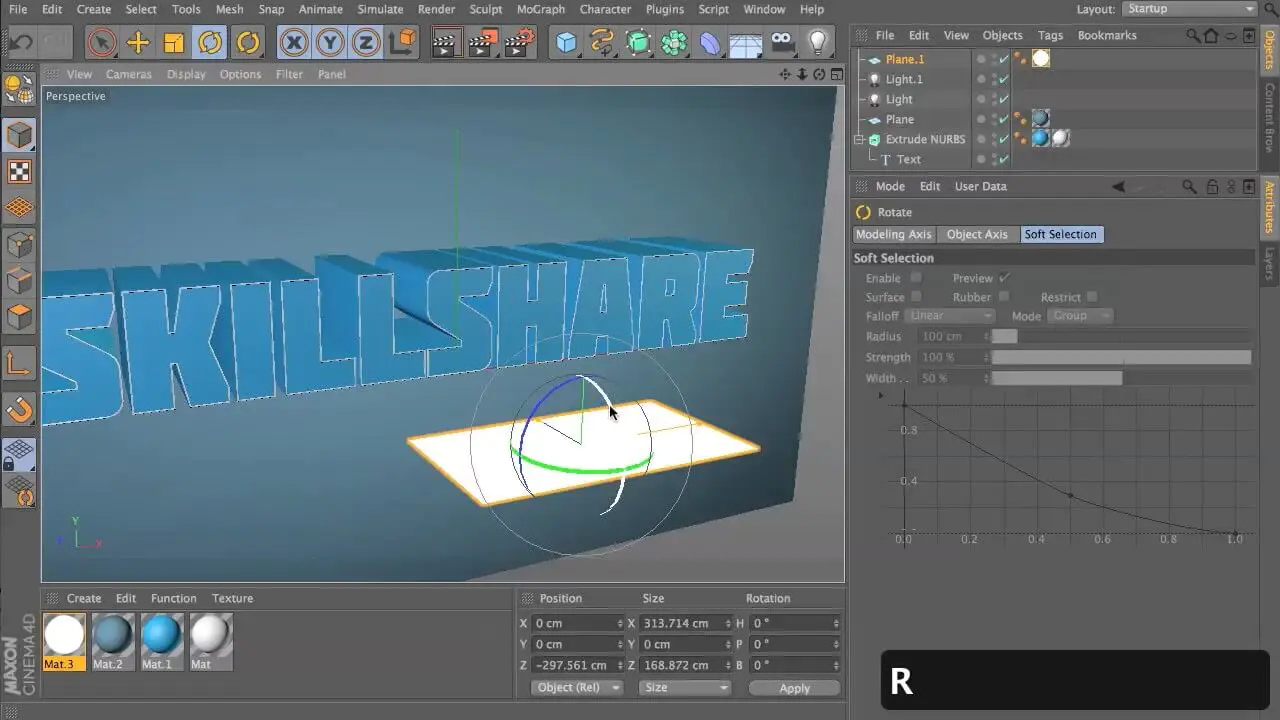Switch to Polygons mode
1280x720 pixels.
[x=20, y=319]
